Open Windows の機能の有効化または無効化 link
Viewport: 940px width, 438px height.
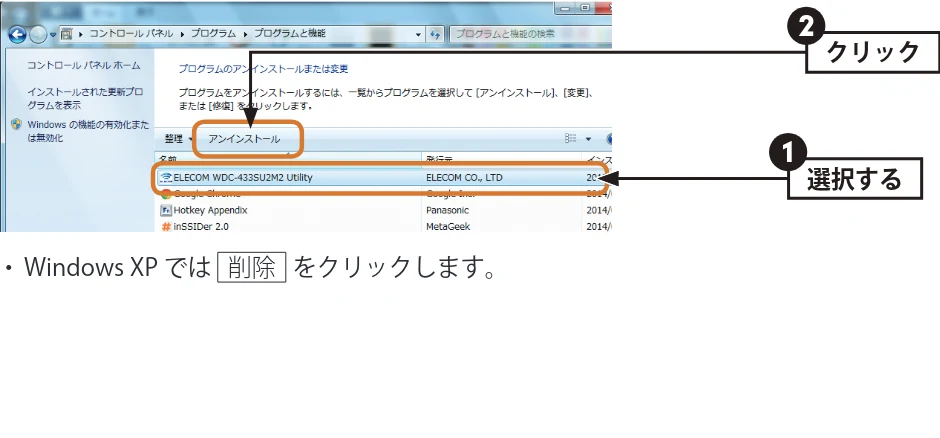click(x=88, y=131)
